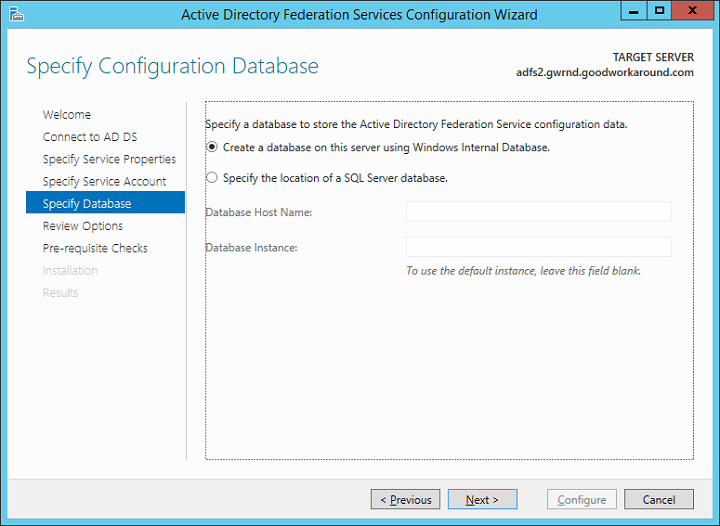Cancel the configuration wizard

point(659,499)
